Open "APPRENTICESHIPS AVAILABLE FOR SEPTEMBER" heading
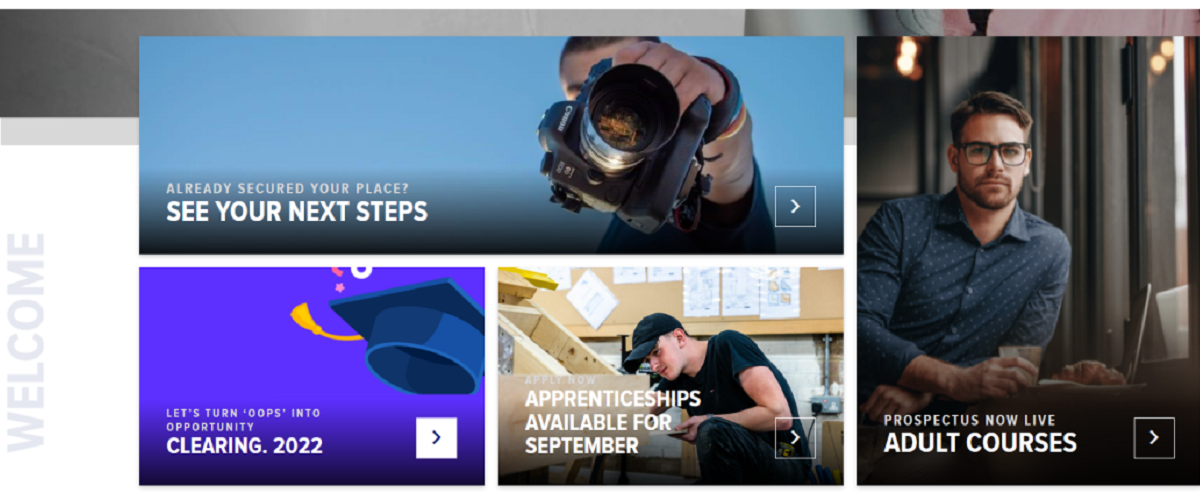 (613, 421)
